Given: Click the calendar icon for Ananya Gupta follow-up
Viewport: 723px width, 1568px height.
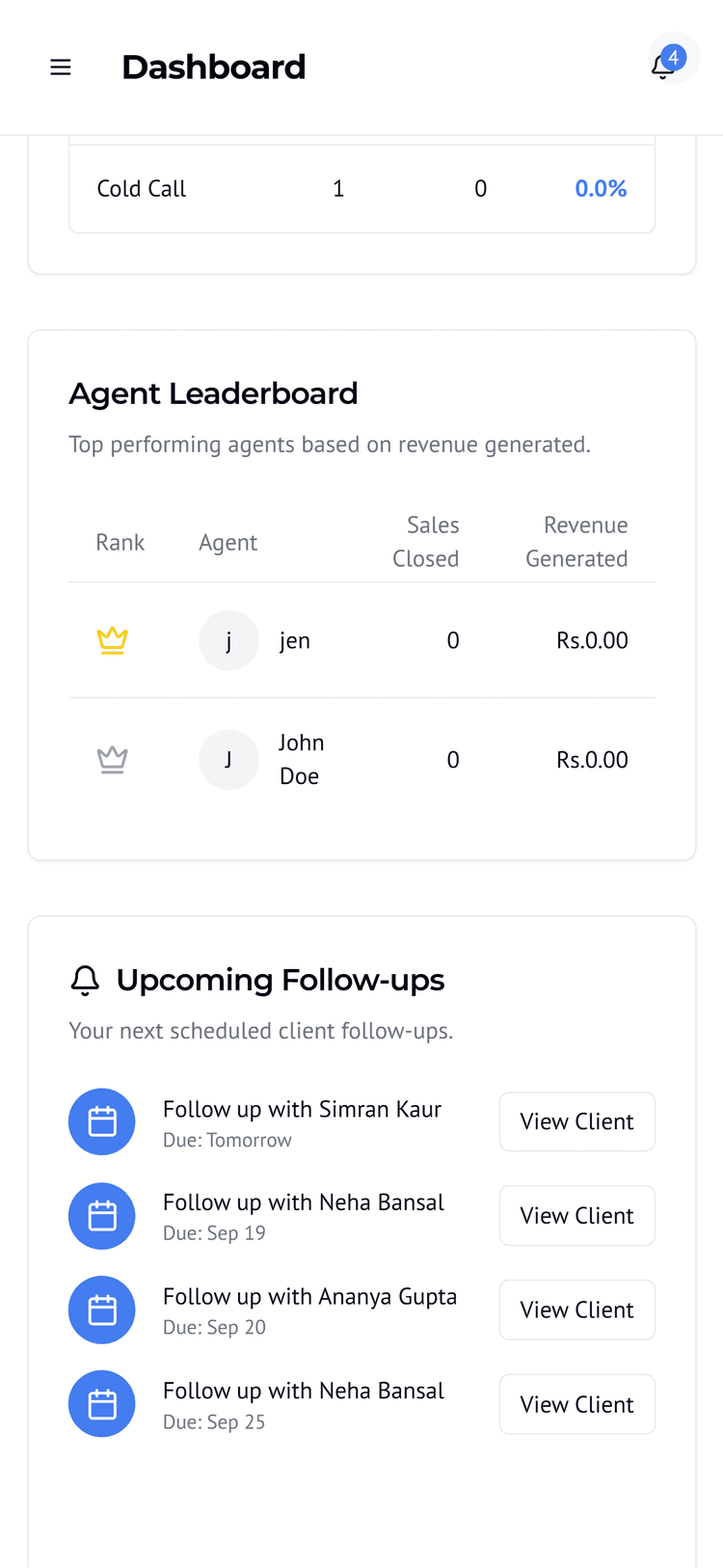Looking at the screenshot, I should click(x=102, y=1311).
